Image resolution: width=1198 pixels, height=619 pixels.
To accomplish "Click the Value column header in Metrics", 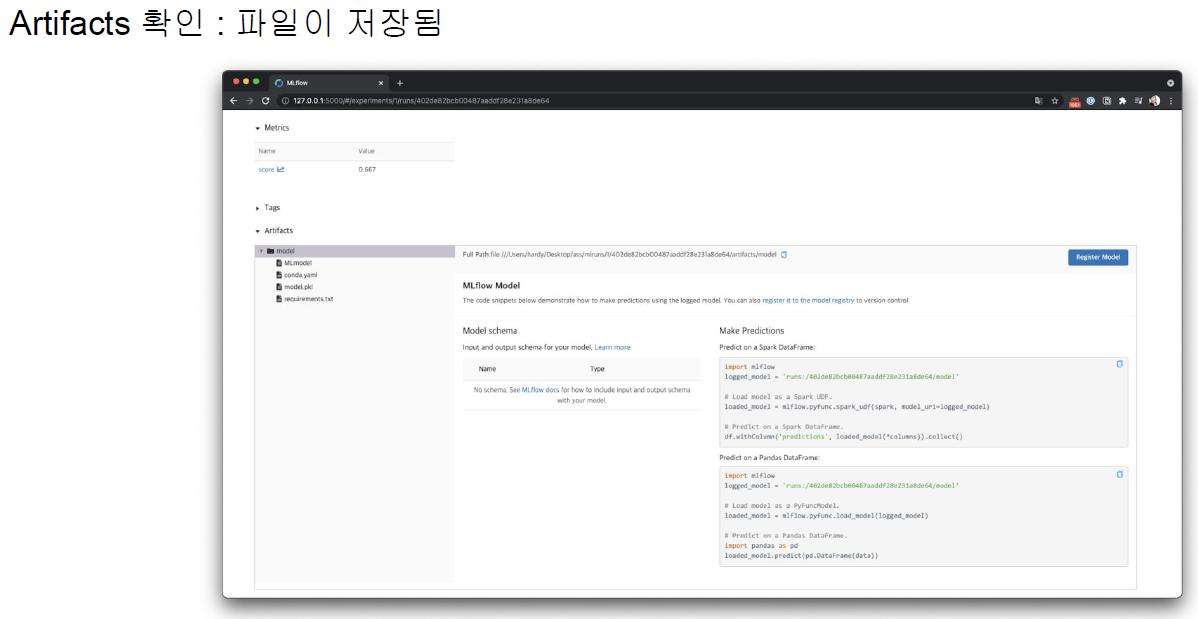I will coord(367,151).
